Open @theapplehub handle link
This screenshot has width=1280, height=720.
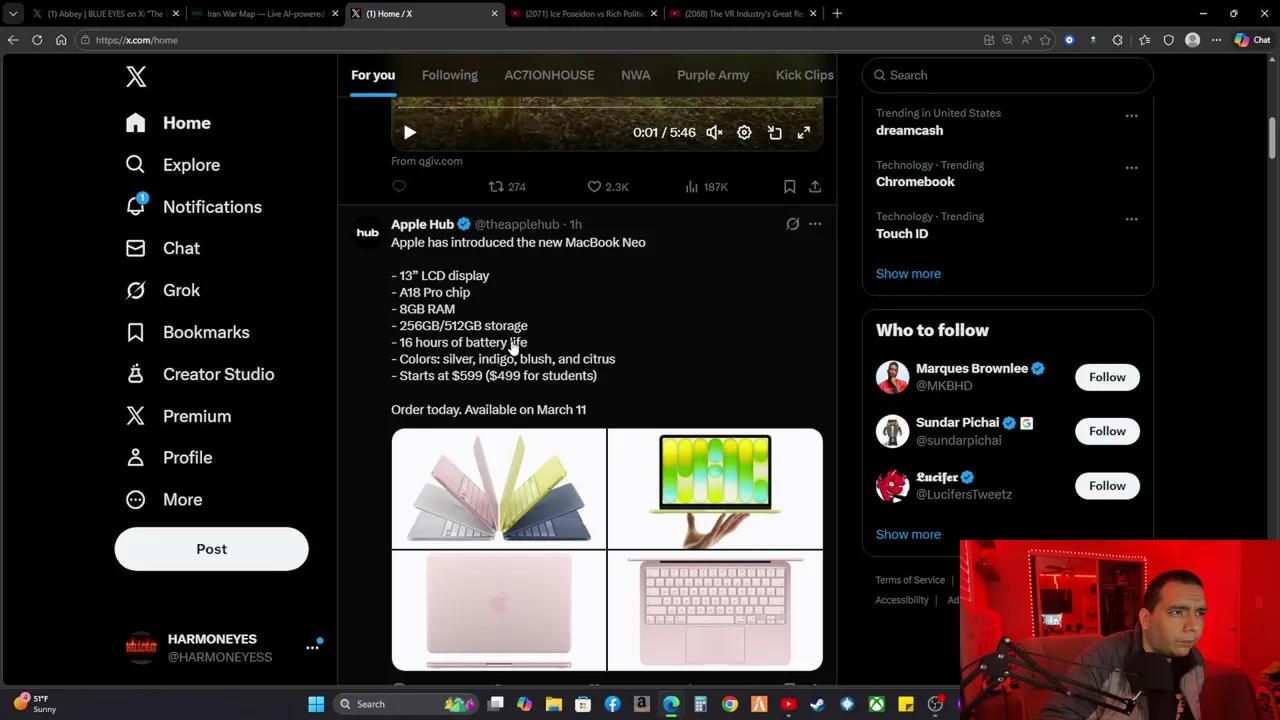tap(517, 224)
